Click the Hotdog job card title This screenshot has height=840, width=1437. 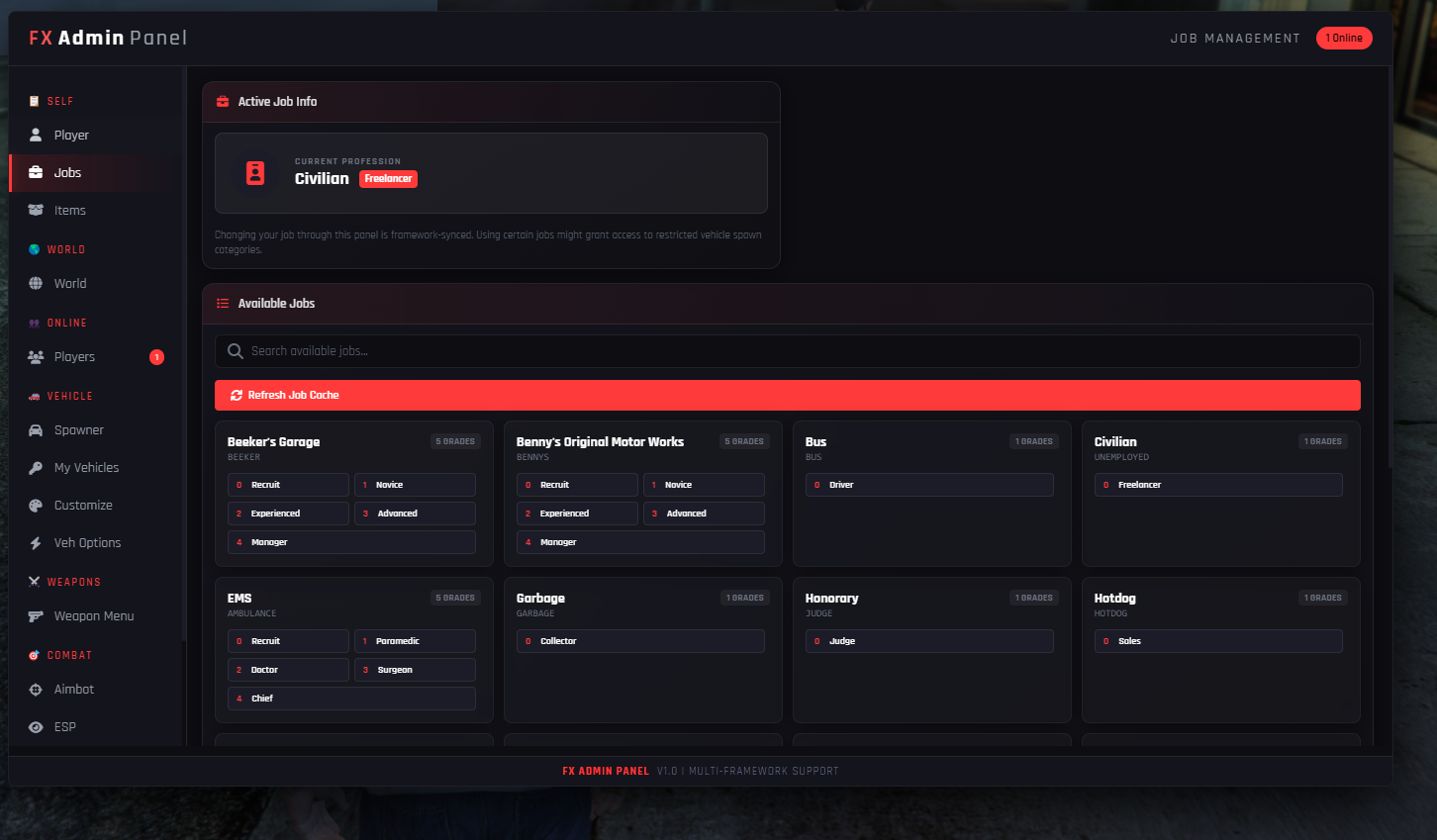(x=1115, y=599)
